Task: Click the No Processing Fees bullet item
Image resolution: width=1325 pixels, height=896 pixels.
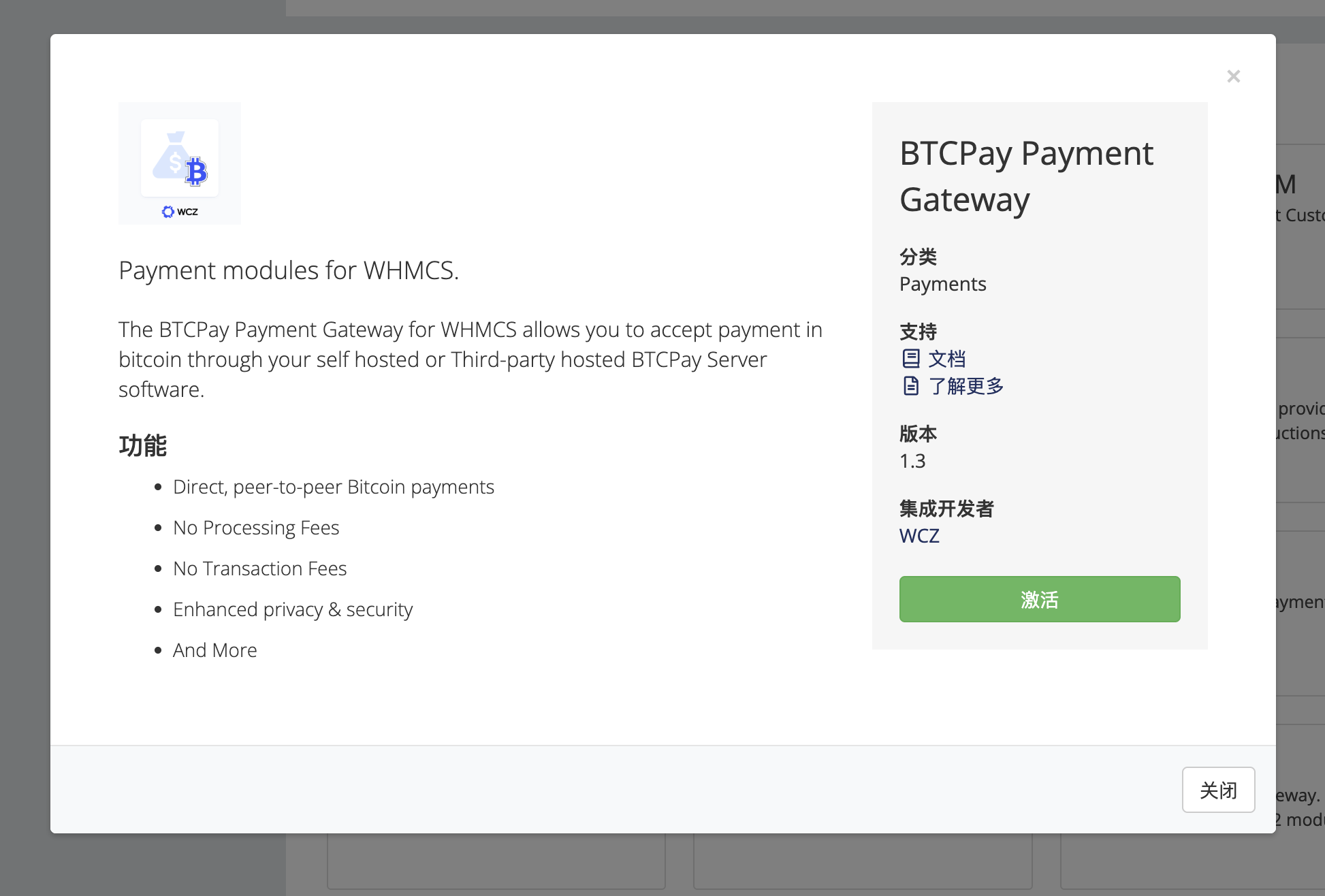Action: pos(256,527)
